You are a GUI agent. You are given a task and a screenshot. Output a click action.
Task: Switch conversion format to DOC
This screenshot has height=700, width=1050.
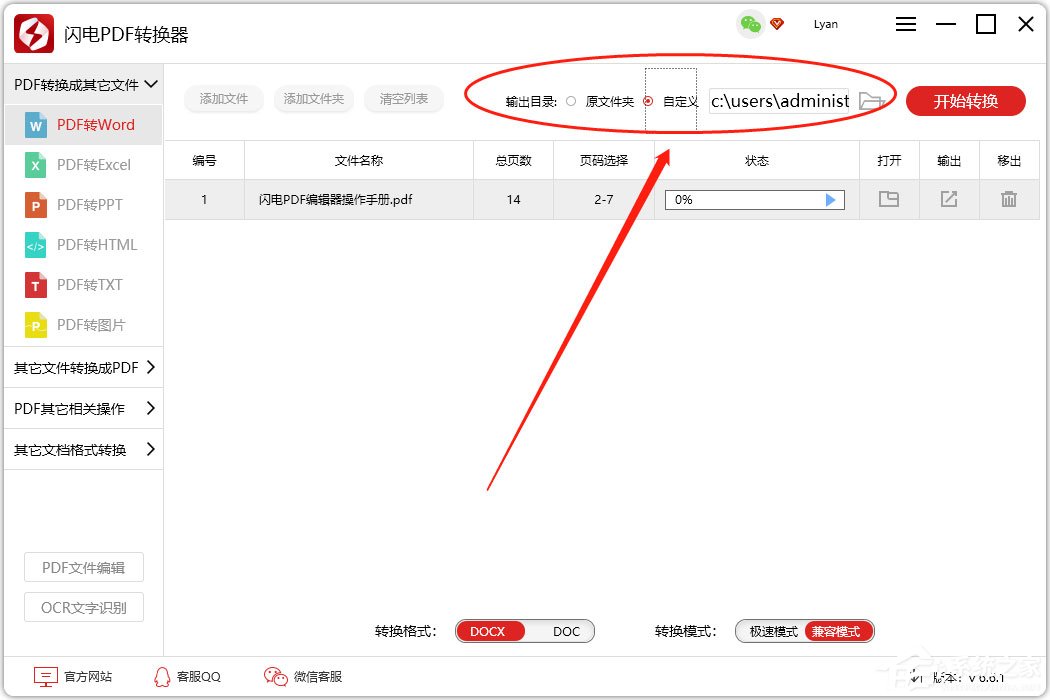566,631
